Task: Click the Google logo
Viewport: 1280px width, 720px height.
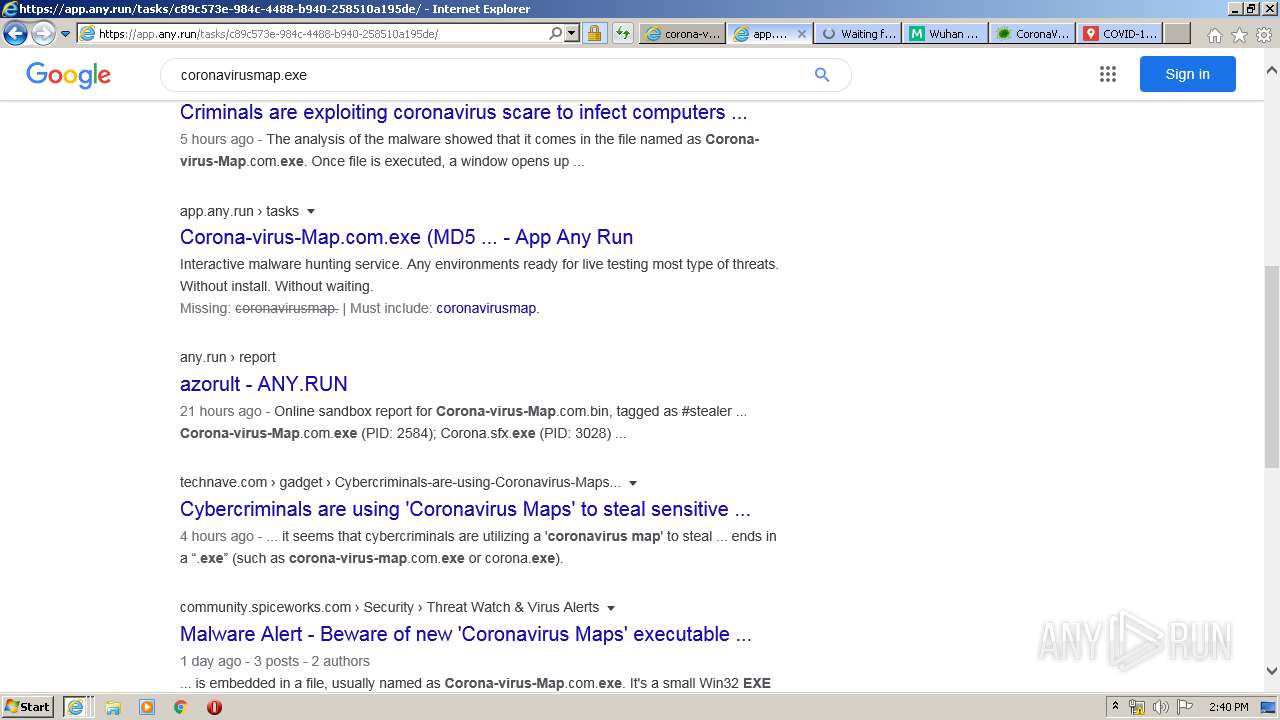Action: point(68,75)
